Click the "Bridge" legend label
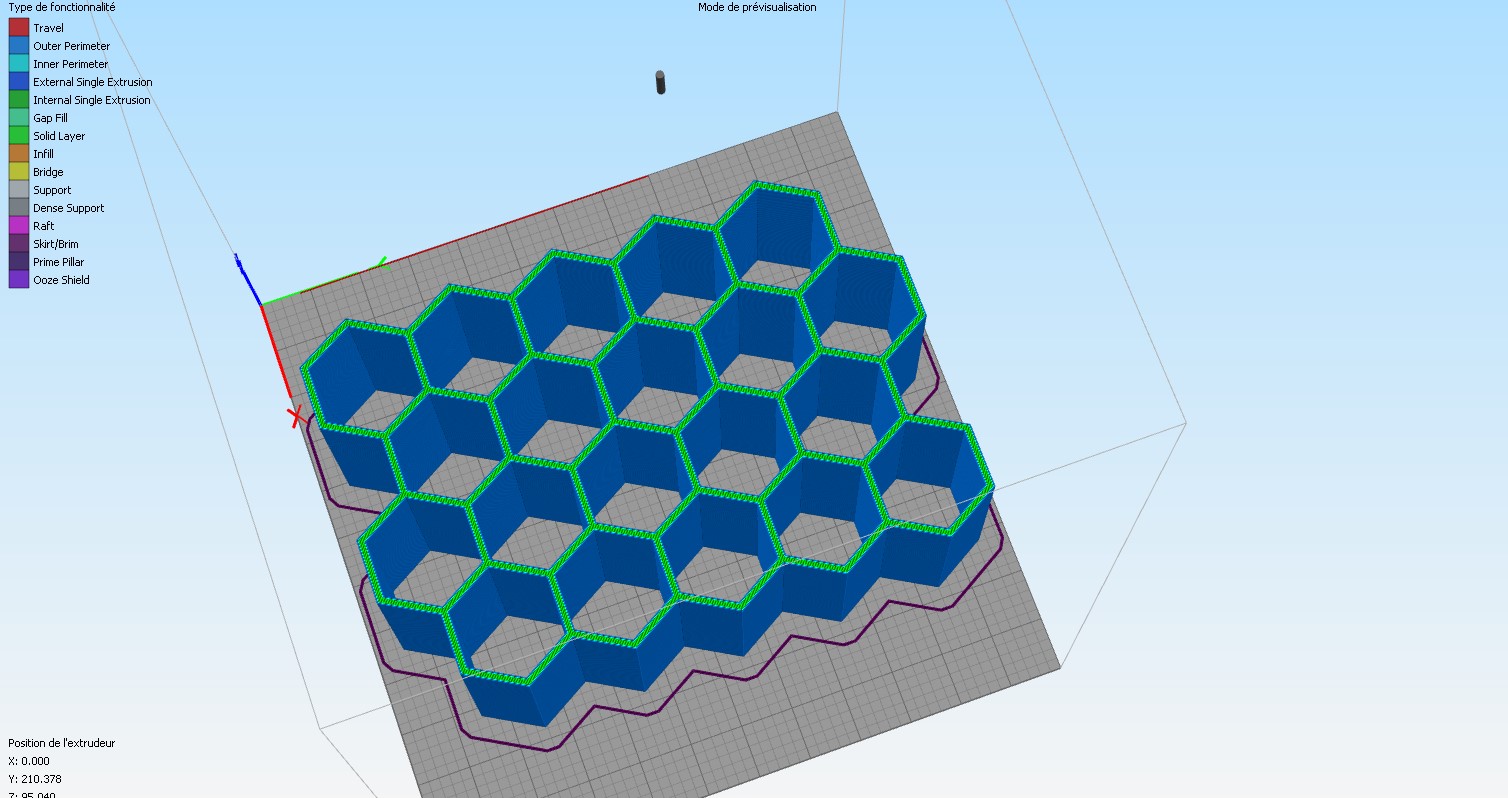 (x=48, y=172)
